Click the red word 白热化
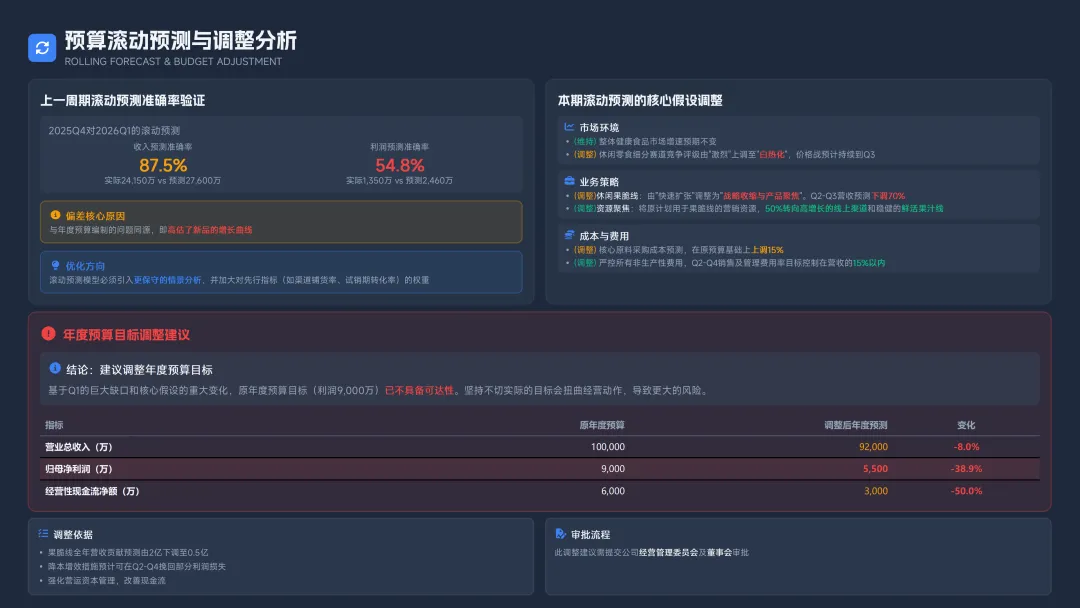Image resolution: width=1080 pixels, height=608 pixels. pos(772,155)
